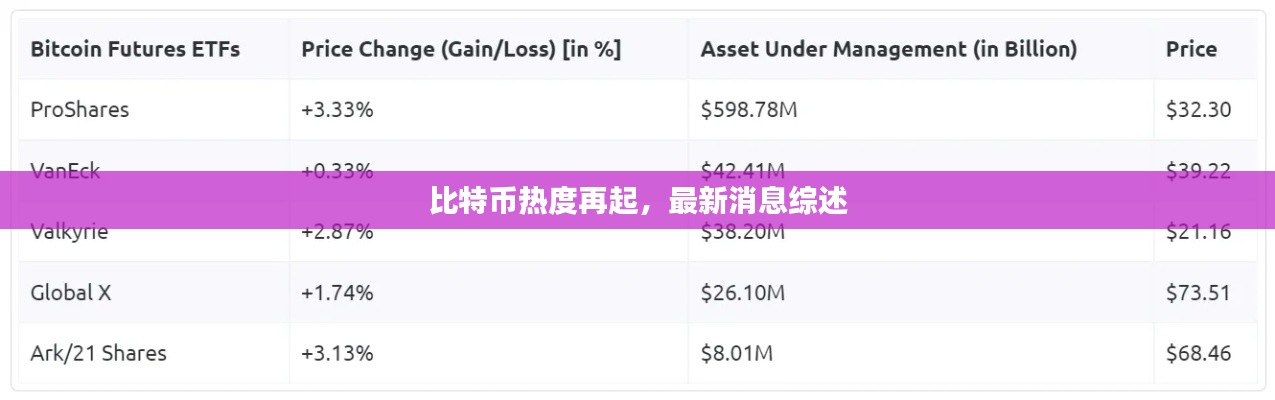1275x400 pixels.
Task: Click Global X +1.74% change cell
Action: click(x=337, y=293)
